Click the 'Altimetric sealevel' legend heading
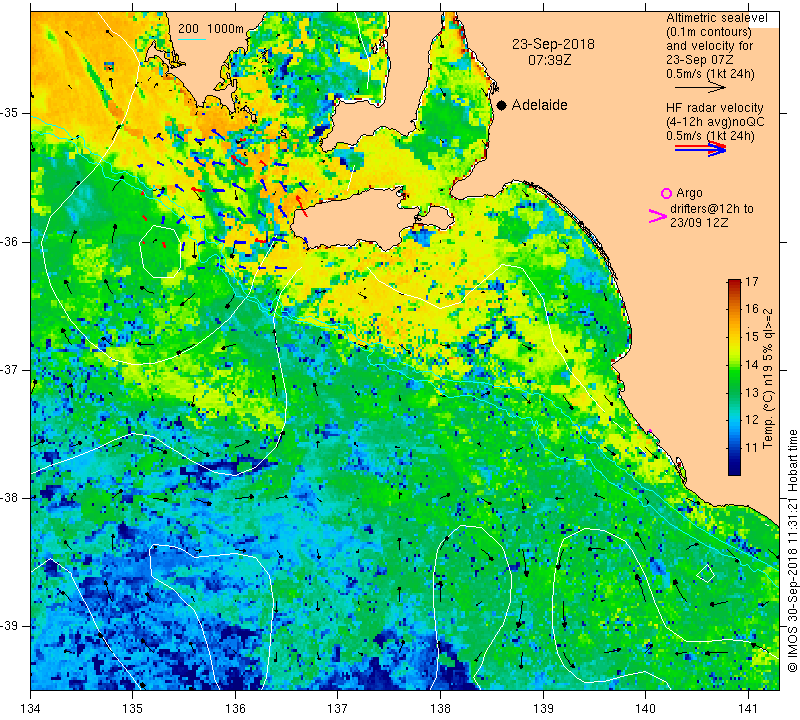 [x=716, y=18]
